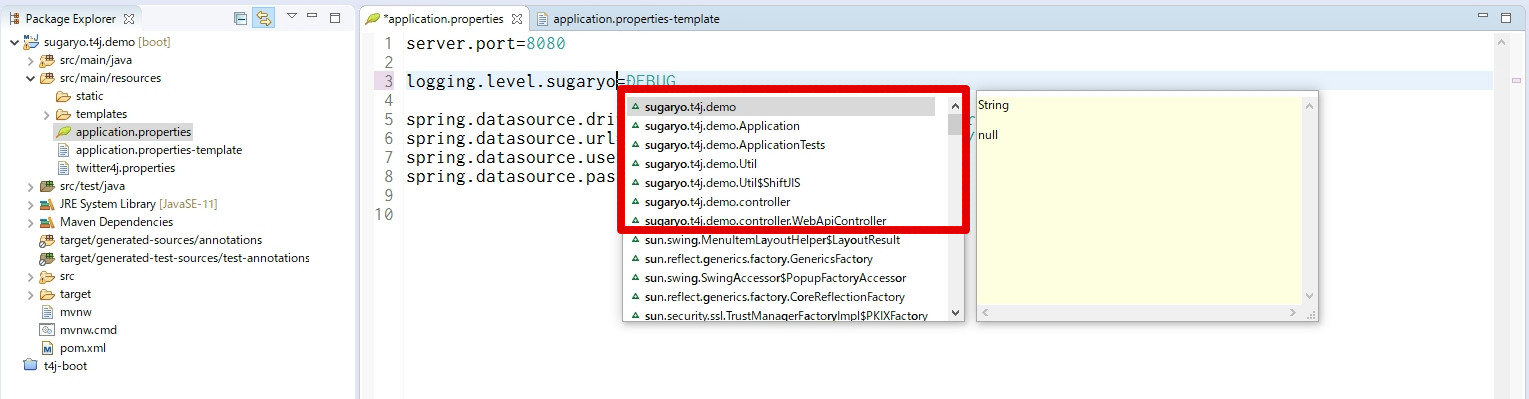Click proposal list scroll down arrow
This screenshot has height=399, width=1529.
tap(955, 313)
